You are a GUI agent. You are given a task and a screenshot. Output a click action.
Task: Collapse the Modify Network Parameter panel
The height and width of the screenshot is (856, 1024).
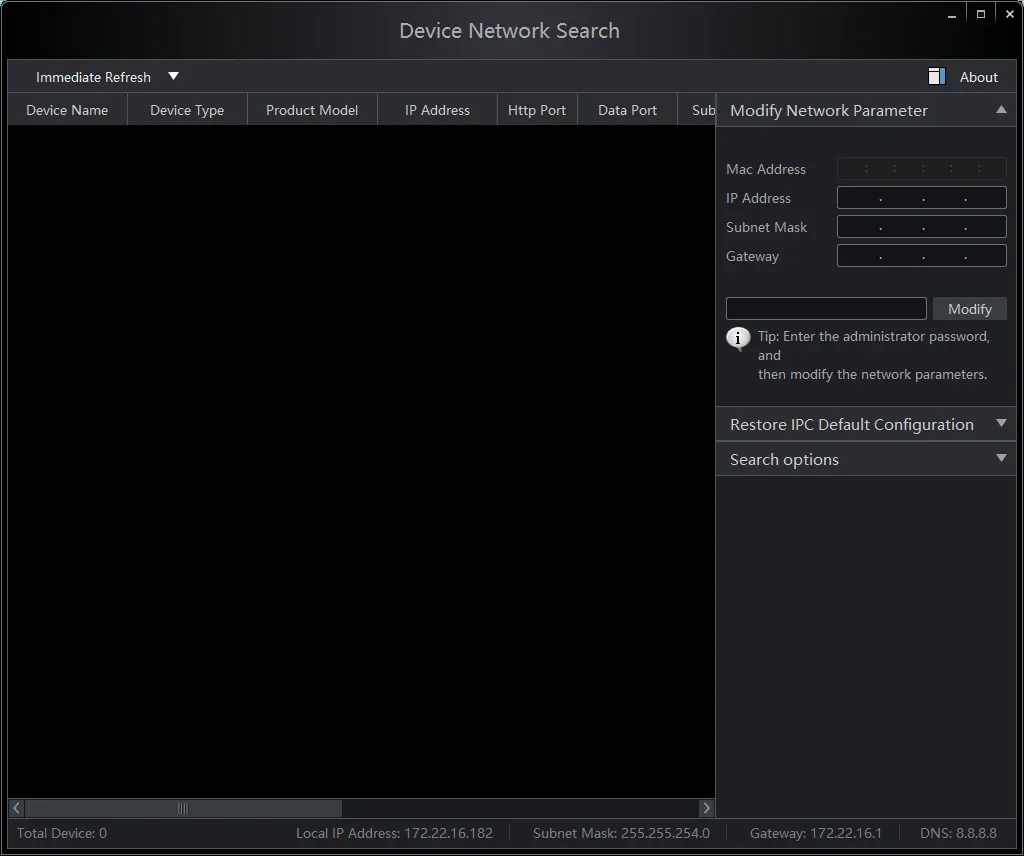1001,110
